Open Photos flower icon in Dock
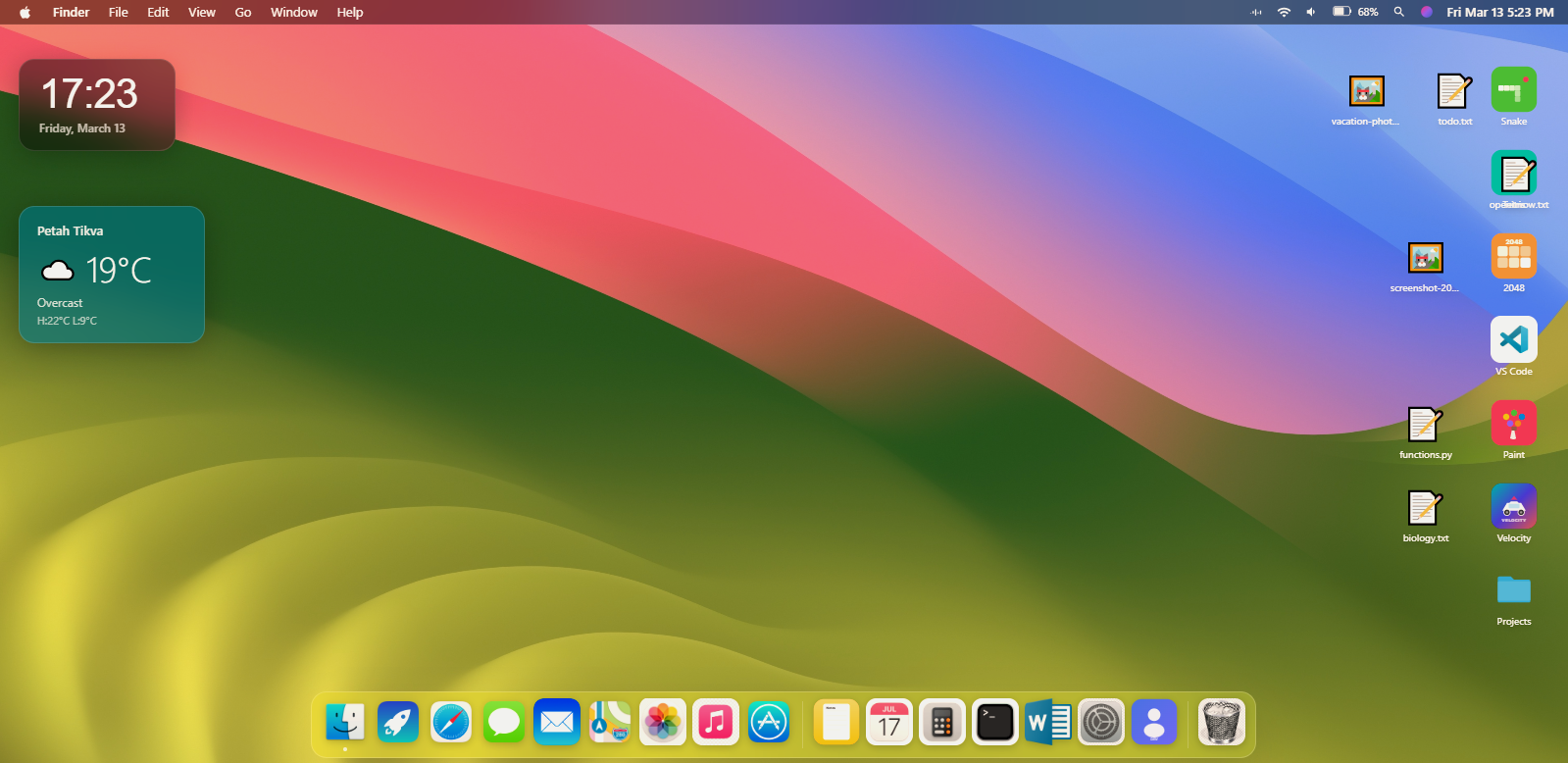Viewport: 1568px width, 763px height. (x=663, y=724)
